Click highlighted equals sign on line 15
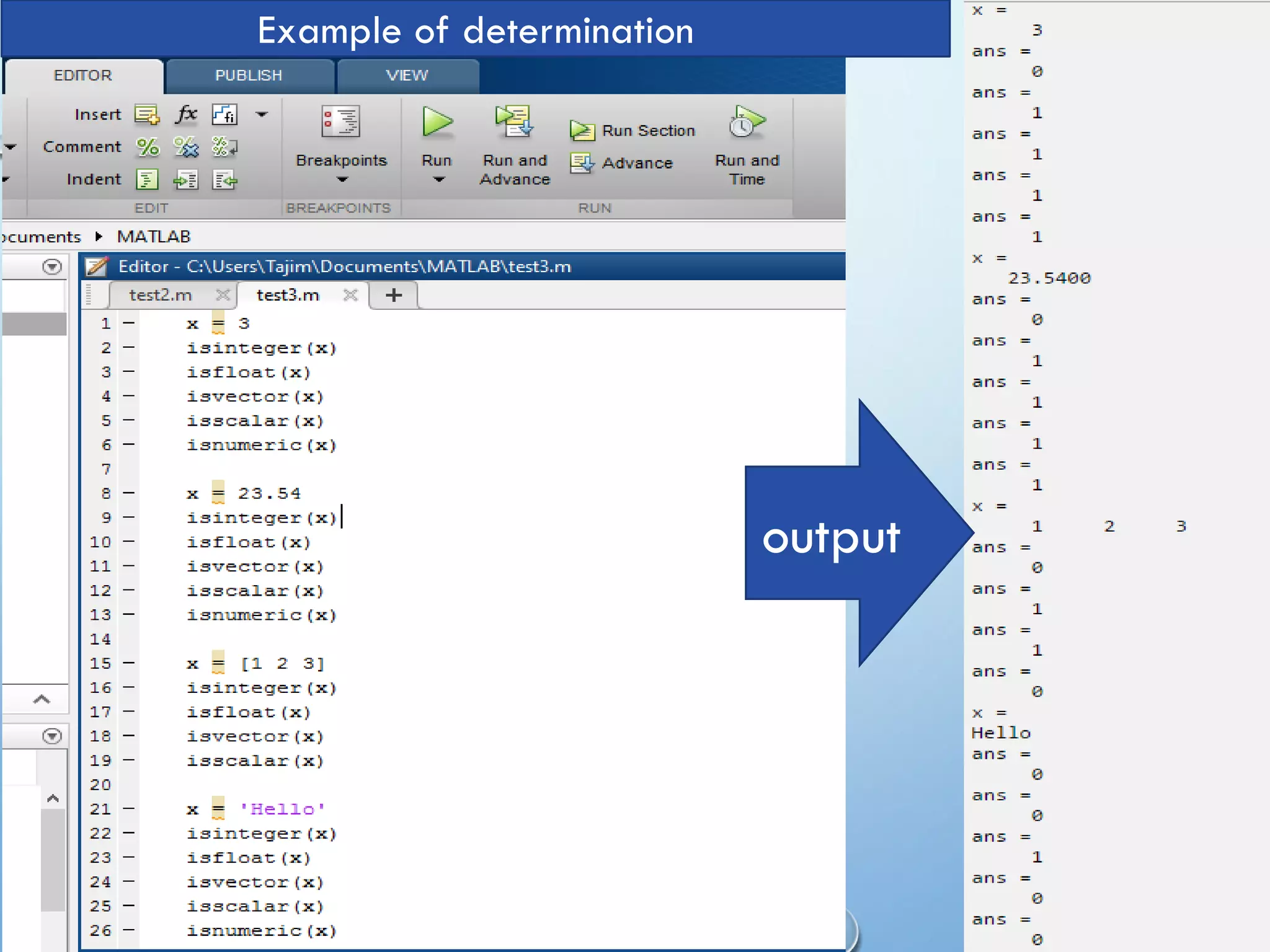Image resolution: width=1270 pixels, height=952 pixels. tap(218, 664)
